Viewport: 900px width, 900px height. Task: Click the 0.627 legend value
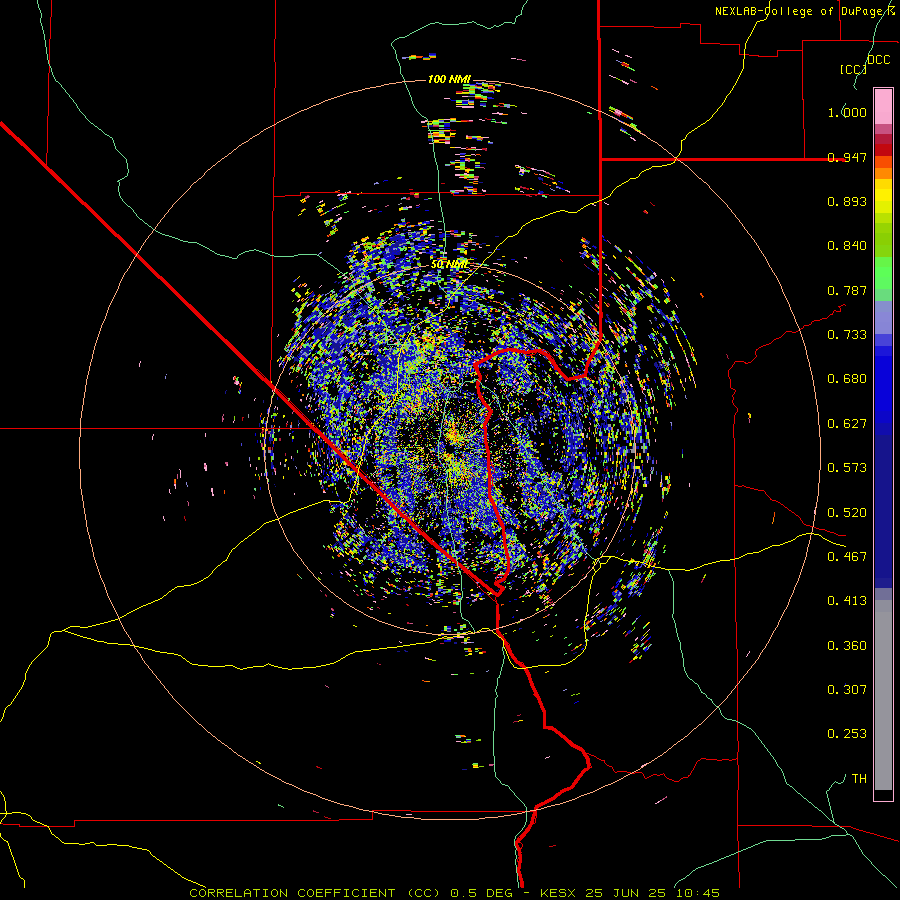click(847, 424)
